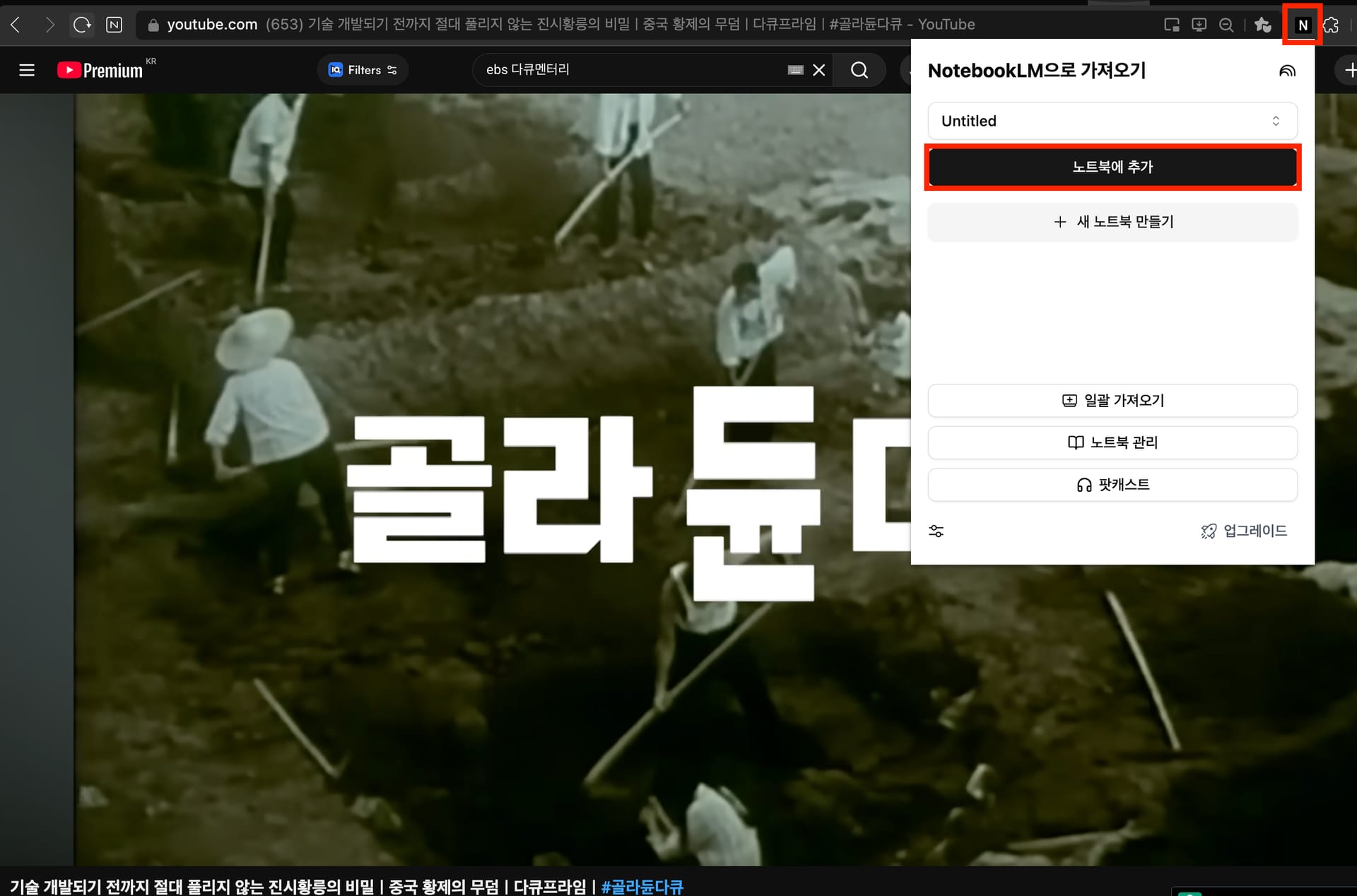Click the 업그레이드 link
1357x896 pixels.
1244,531
